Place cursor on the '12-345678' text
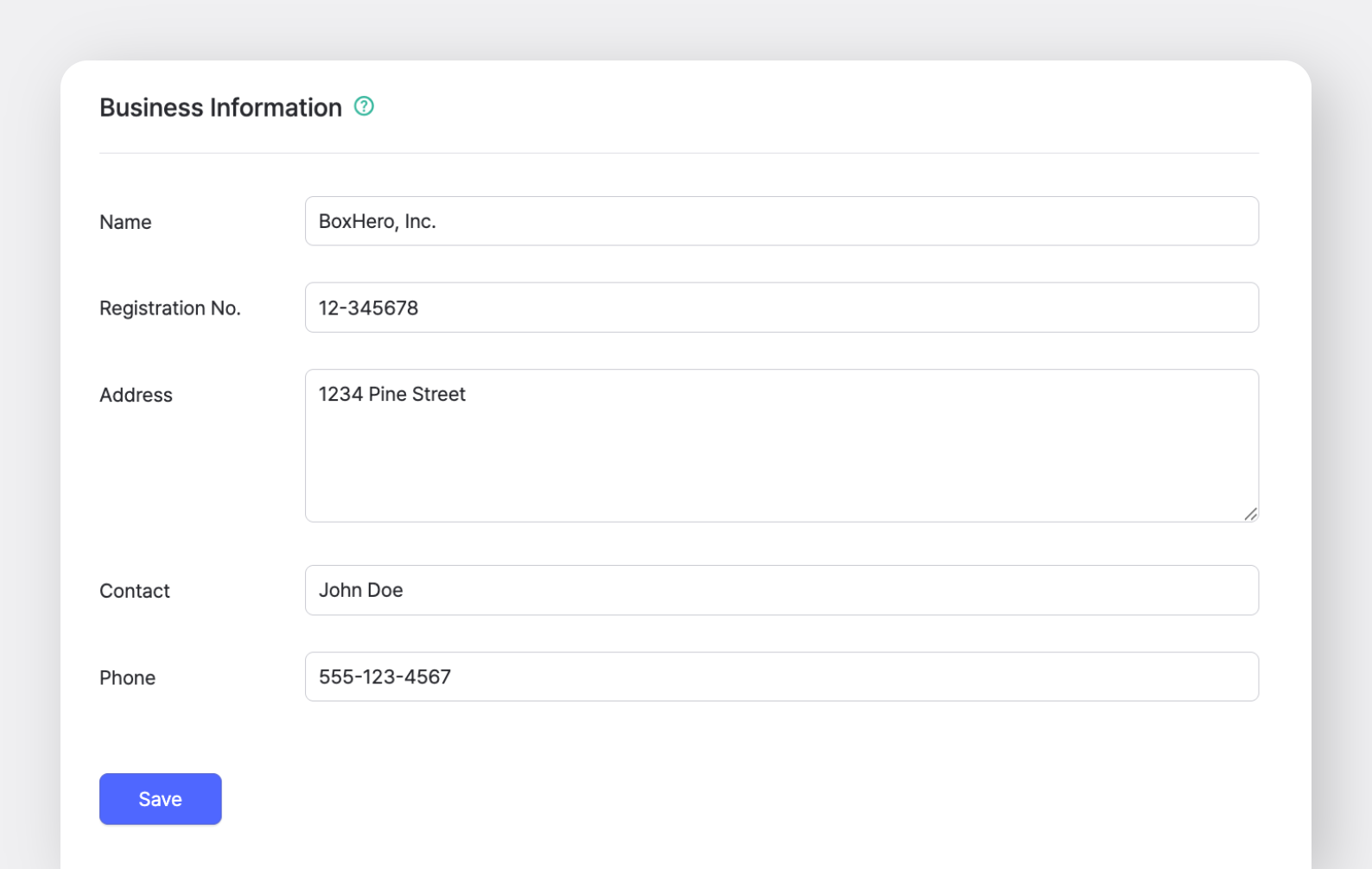The width and height of the screenshot is (1372, 869). click(x=368, y=308)
